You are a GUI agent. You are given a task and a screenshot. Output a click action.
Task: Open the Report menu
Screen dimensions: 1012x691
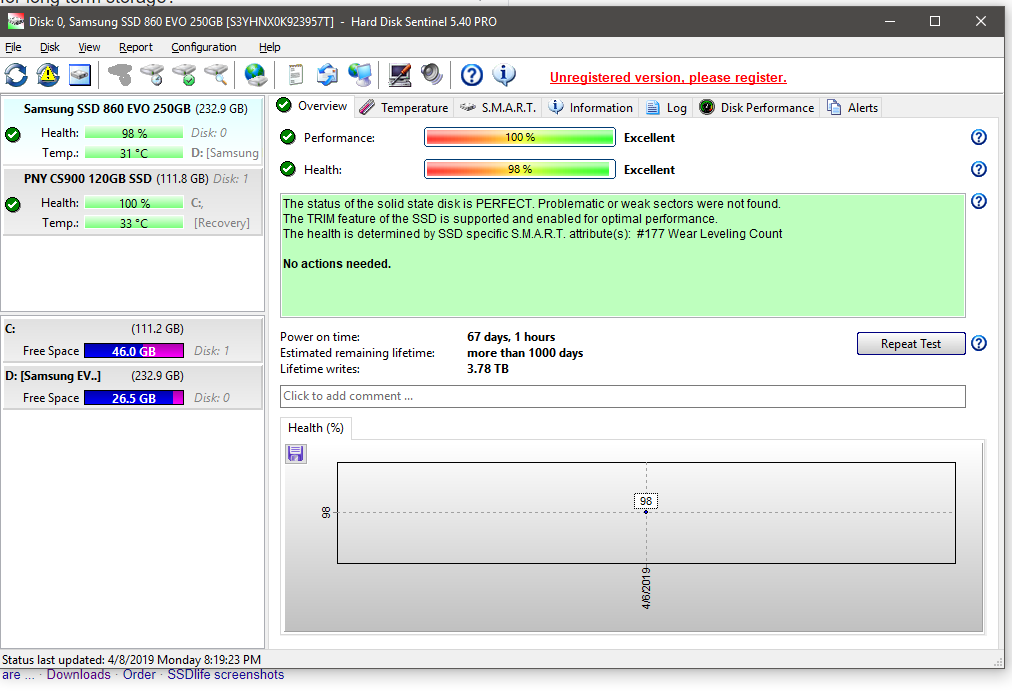pos(136,47)
